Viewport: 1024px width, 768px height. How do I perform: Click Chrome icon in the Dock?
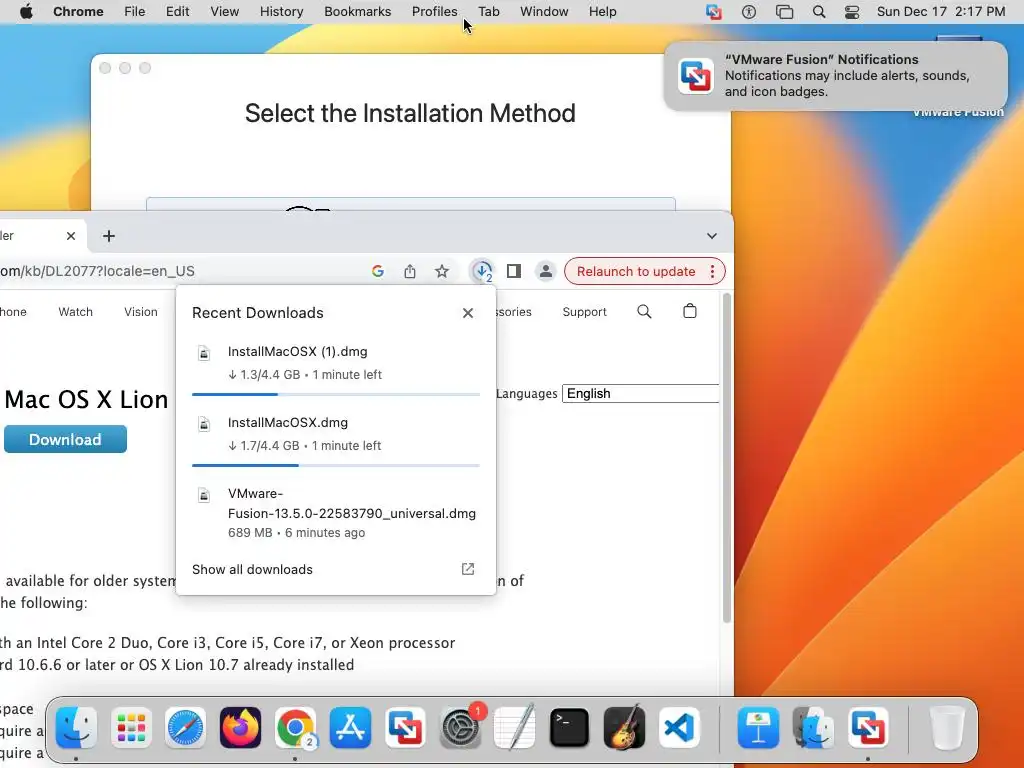(295, 728)
